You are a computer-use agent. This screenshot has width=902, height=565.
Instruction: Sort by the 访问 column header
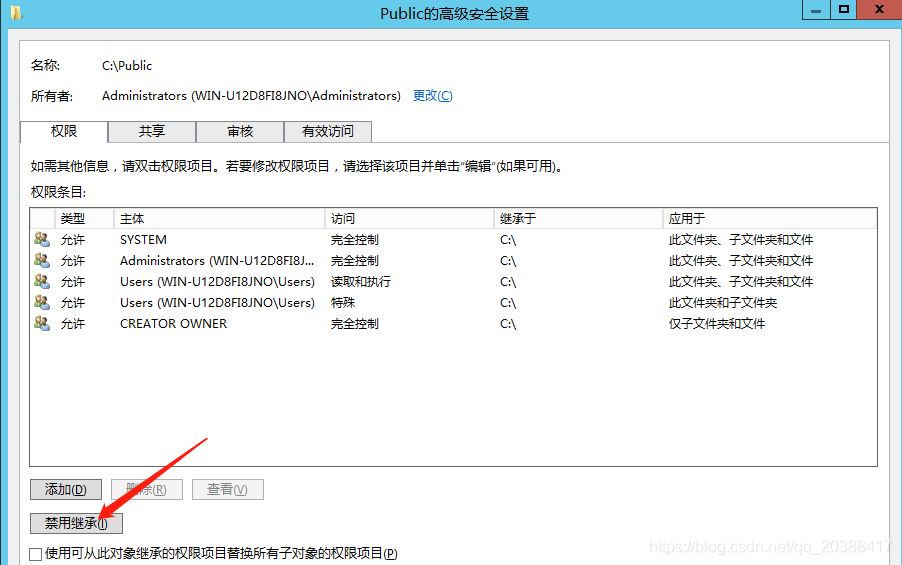point(410,218)
